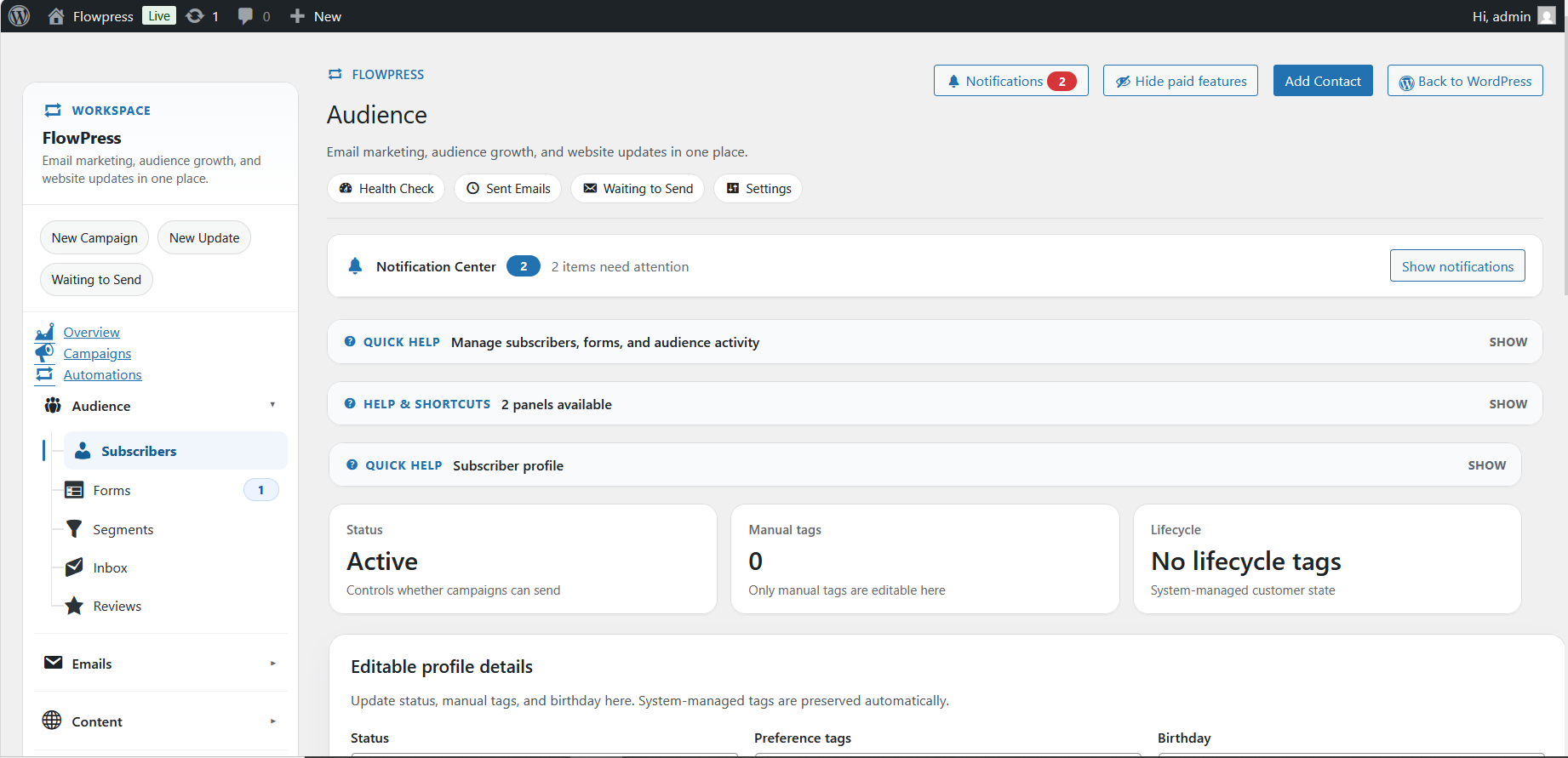The height and width of the screenshot is (758, 1568).
Task: Select Subscribers in the Audience menu
Action: tap(175, 451)
